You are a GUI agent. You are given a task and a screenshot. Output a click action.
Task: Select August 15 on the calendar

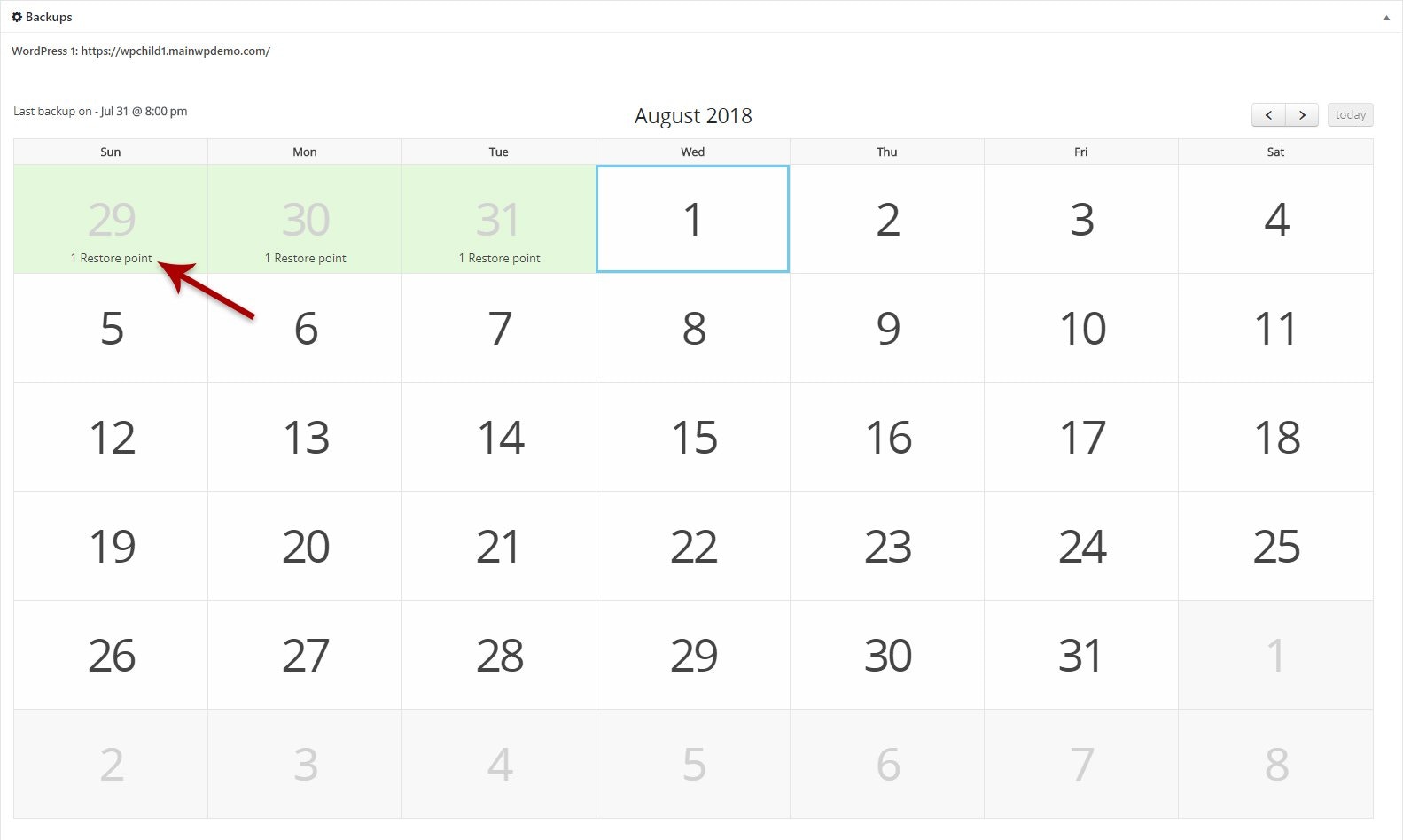tap(692, 437)
